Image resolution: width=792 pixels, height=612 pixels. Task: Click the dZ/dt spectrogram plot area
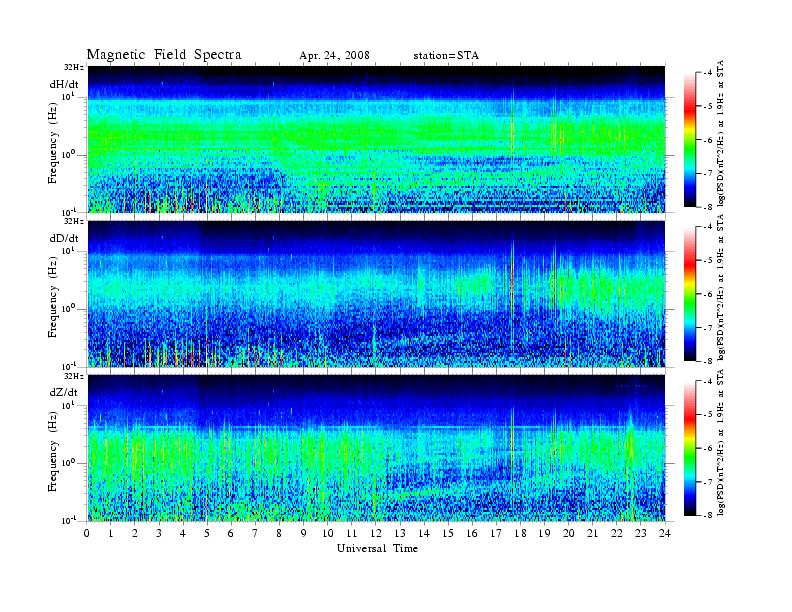pos(376,448)
